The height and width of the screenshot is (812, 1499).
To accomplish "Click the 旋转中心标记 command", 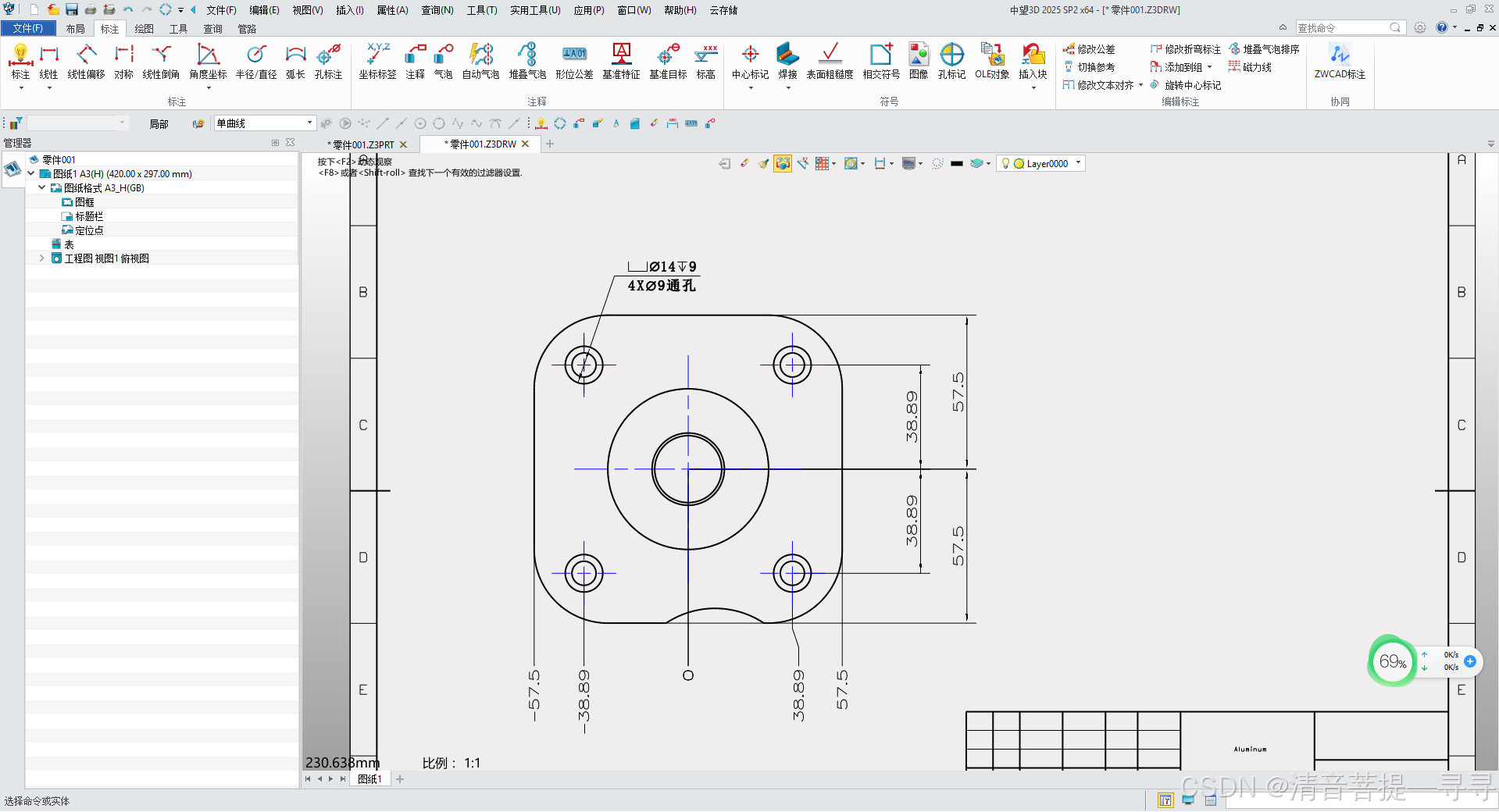I will [1185, 85].
